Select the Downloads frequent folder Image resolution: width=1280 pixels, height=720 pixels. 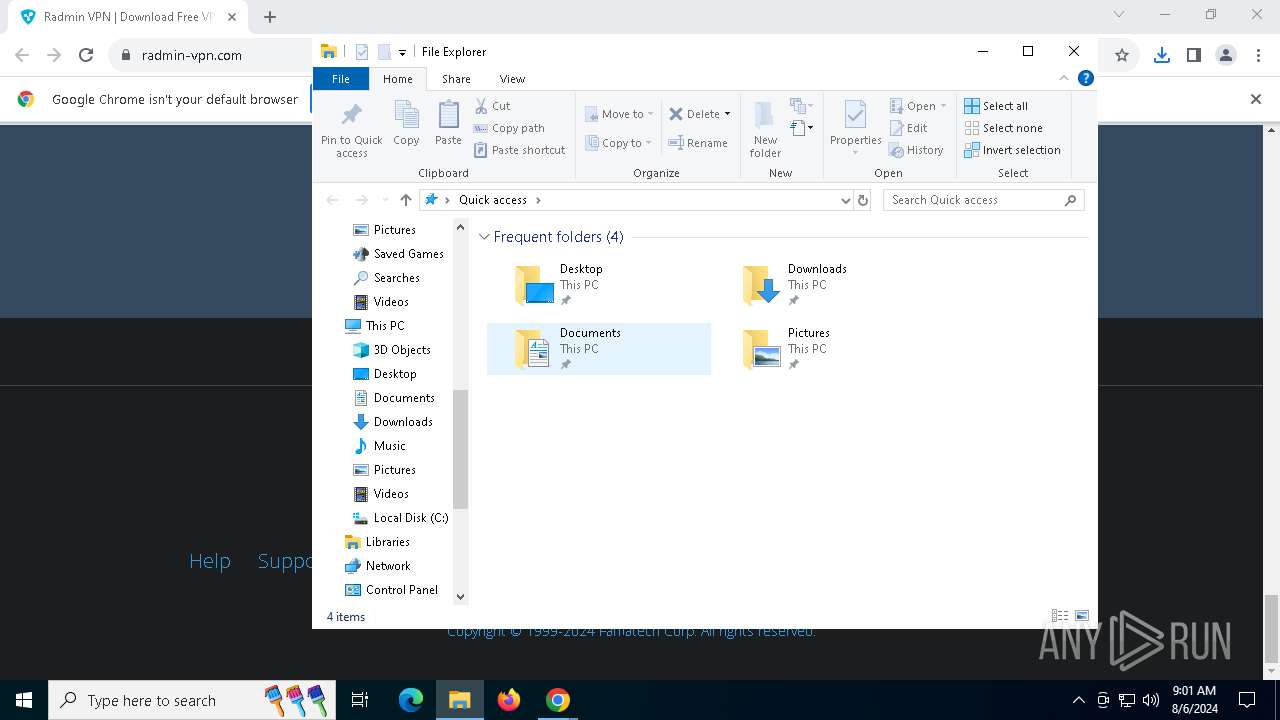[826, 285]
